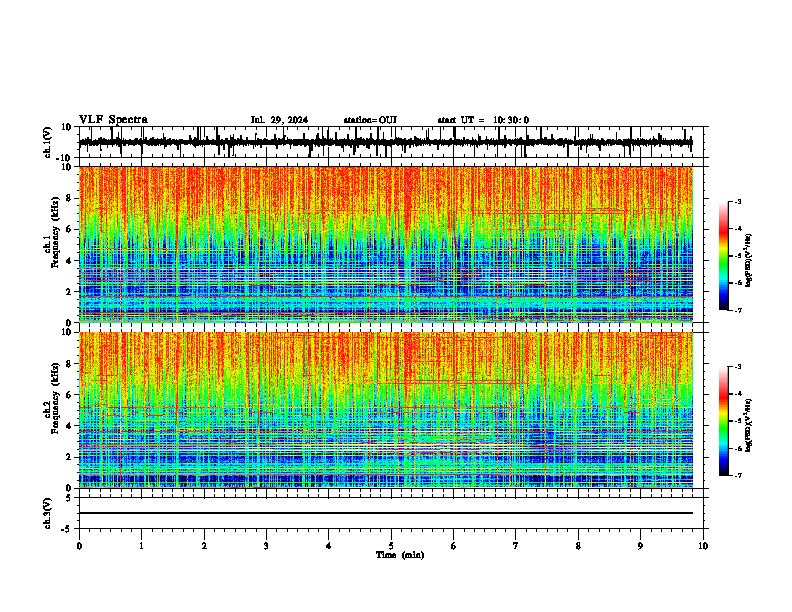The height and width of the screenshot is (612, 792).
Task: Click the 'start UT = 10:30: 0' text
Action: (483, 120)
